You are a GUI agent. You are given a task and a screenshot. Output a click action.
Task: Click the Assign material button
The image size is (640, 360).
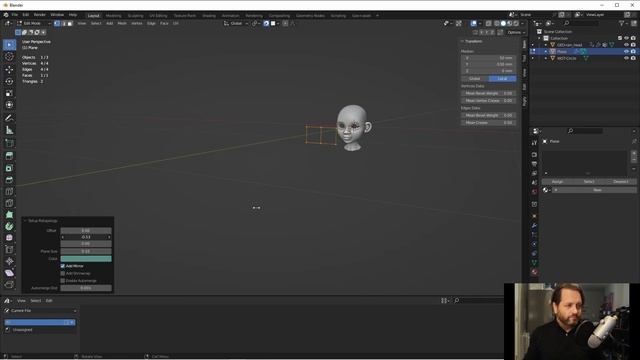pos(557,182)
